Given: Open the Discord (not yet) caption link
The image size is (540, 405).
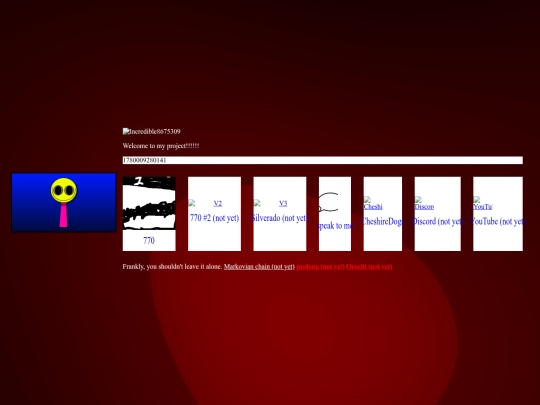Looking at the screenshot, I should click(438, 221).
